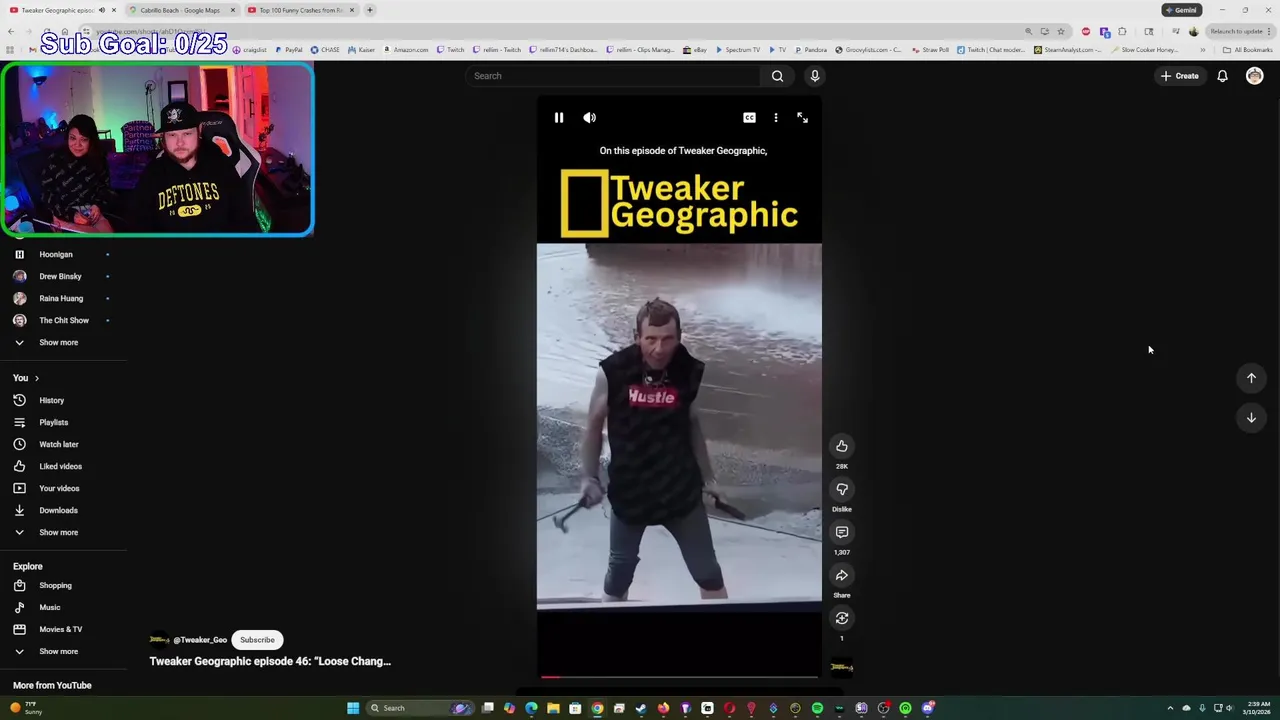Image resolution: width=1280 pixels, height=720 pixels.
Task: Open the Raina Huang subscription
Action: pos(62,298)
